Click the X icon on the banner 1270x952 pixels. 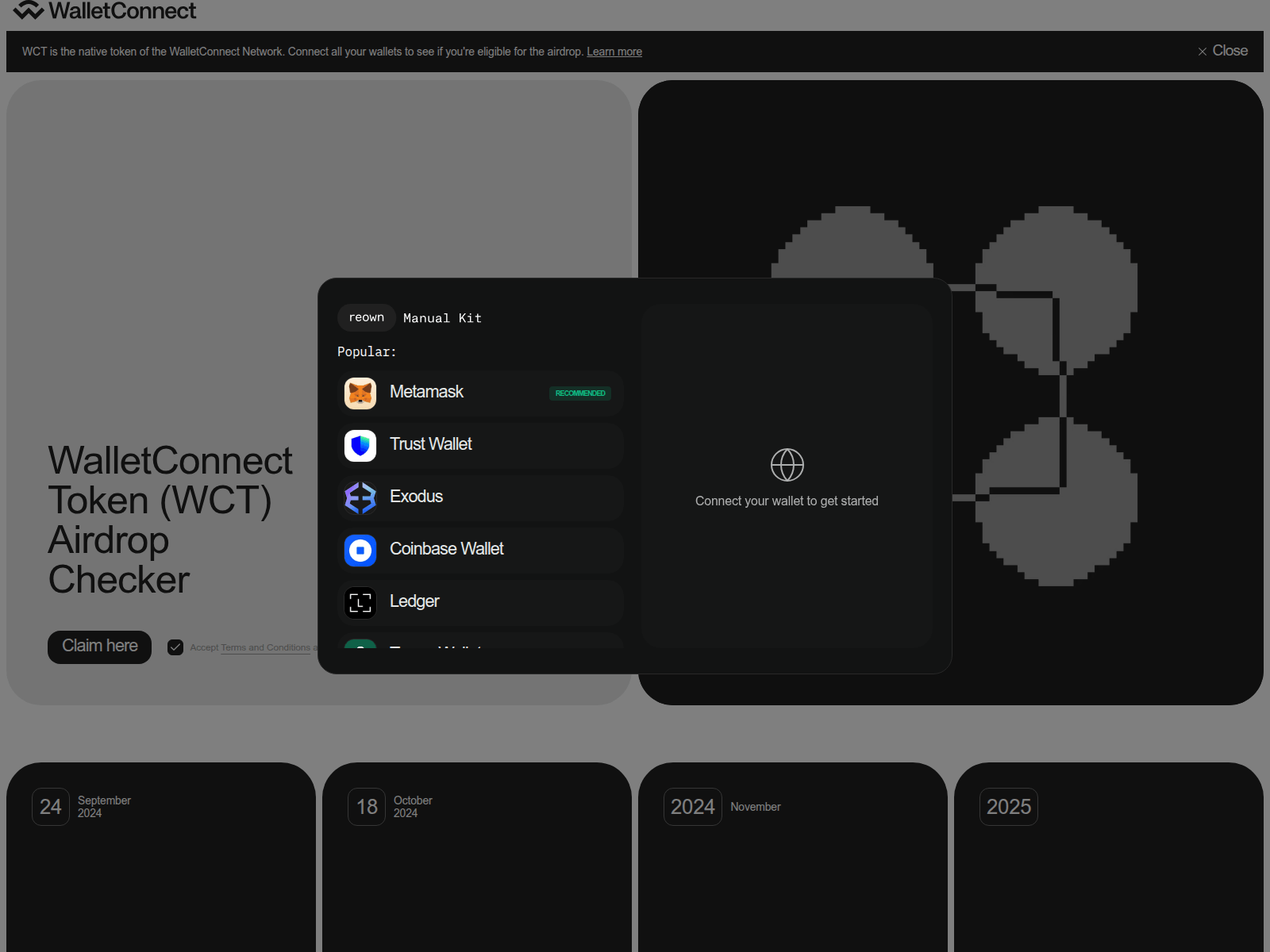pos(1202,52)
